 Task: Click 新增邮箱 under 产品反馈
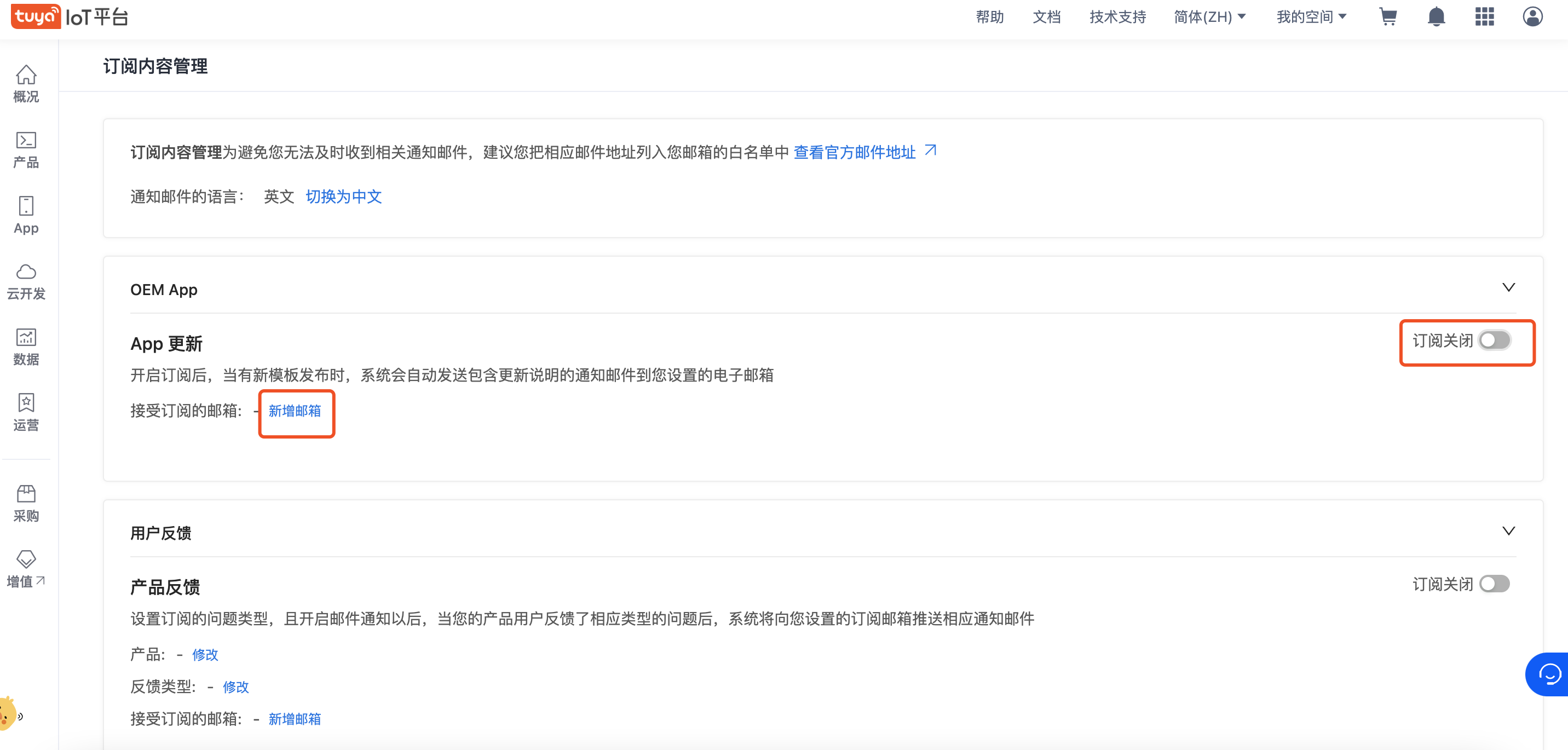295,719
